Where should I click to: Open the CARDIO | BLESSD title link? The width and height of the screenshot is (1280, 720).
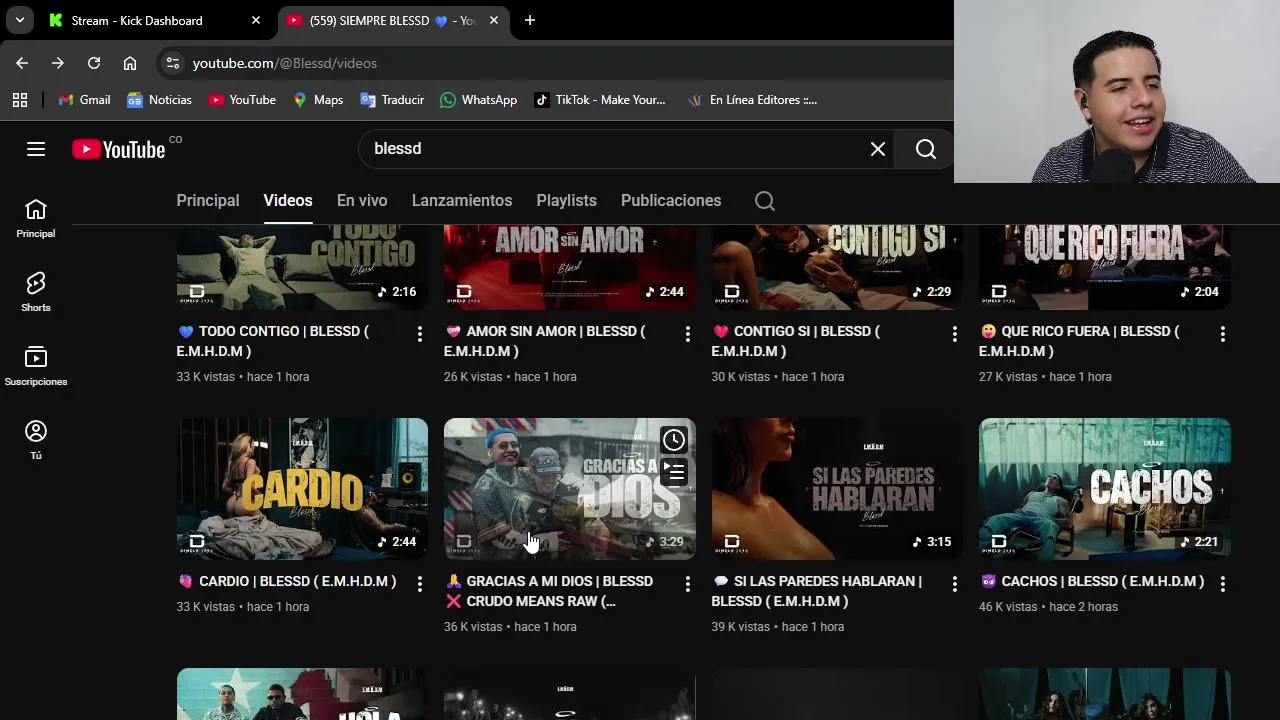286,581
